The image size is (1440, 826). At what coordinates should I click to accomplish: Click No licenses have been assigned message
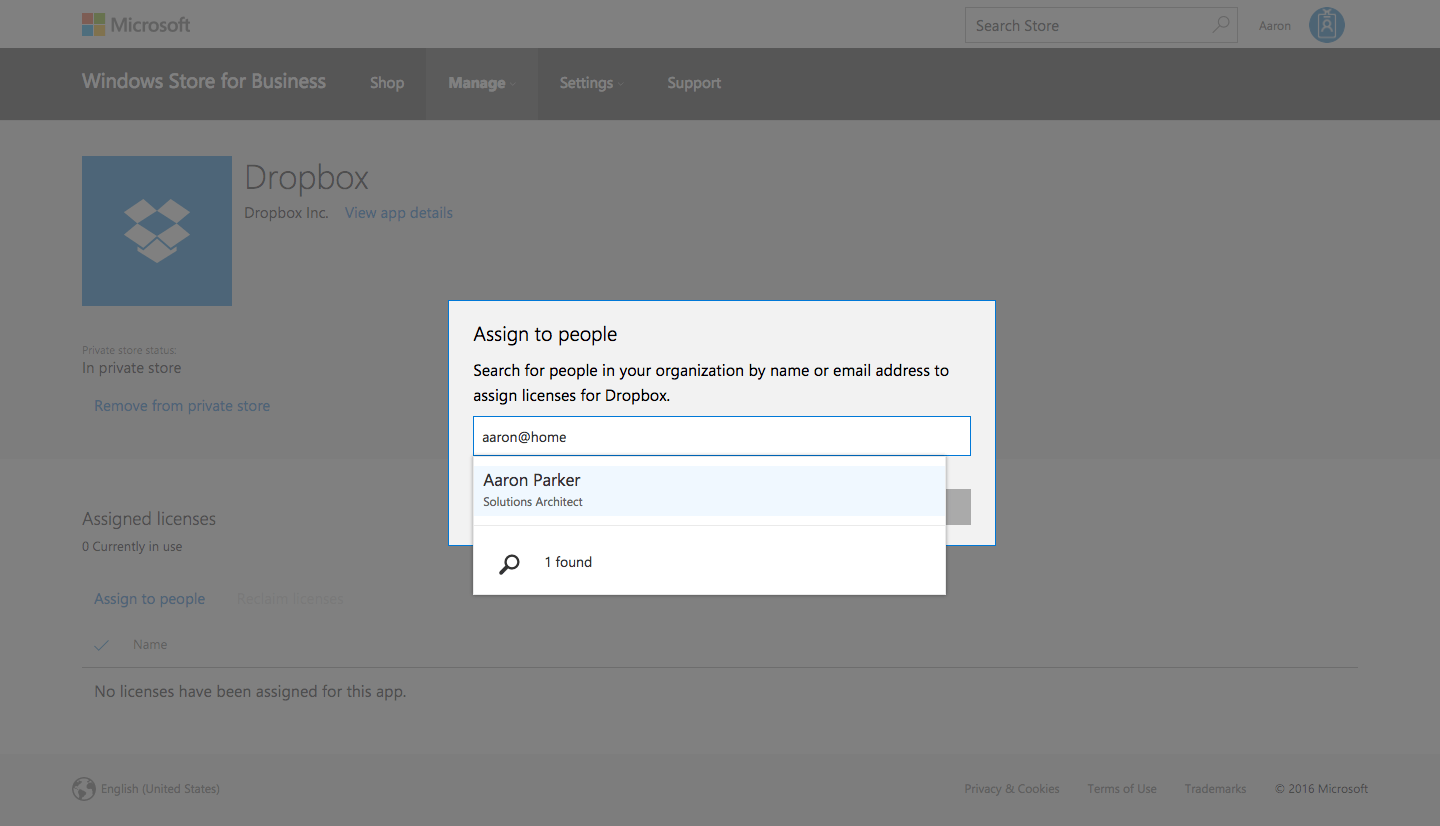click(250, 692)
